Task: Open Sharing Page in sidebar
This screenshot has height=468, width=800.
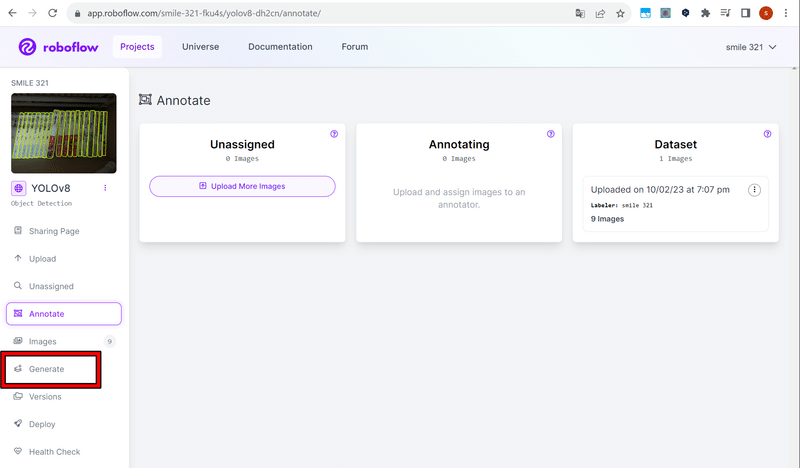Action: click(x=64, y=231)
